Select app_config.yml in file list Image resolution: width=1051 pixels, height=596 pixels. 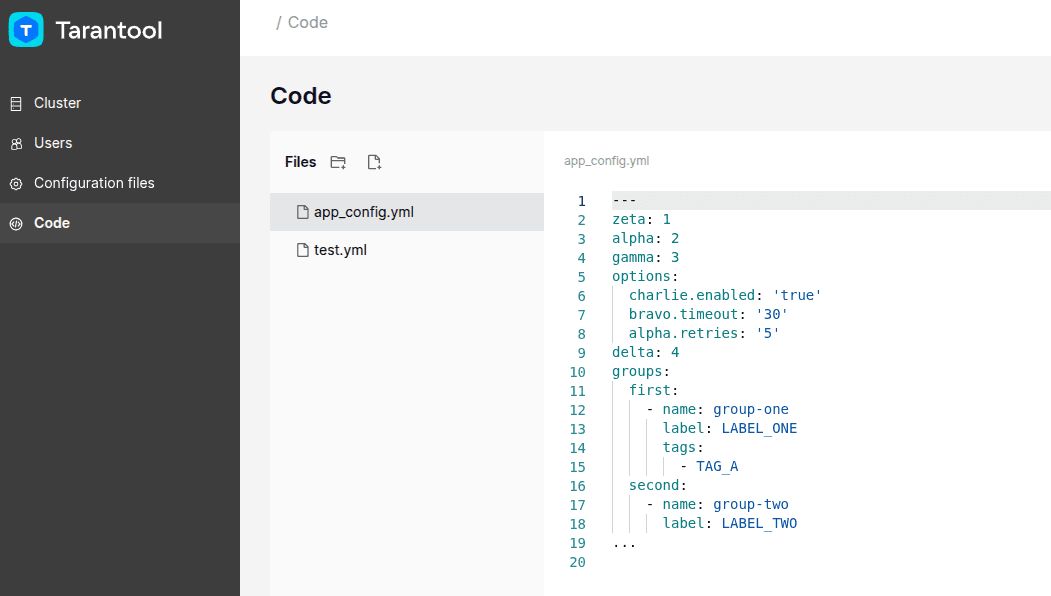[407, 213]
